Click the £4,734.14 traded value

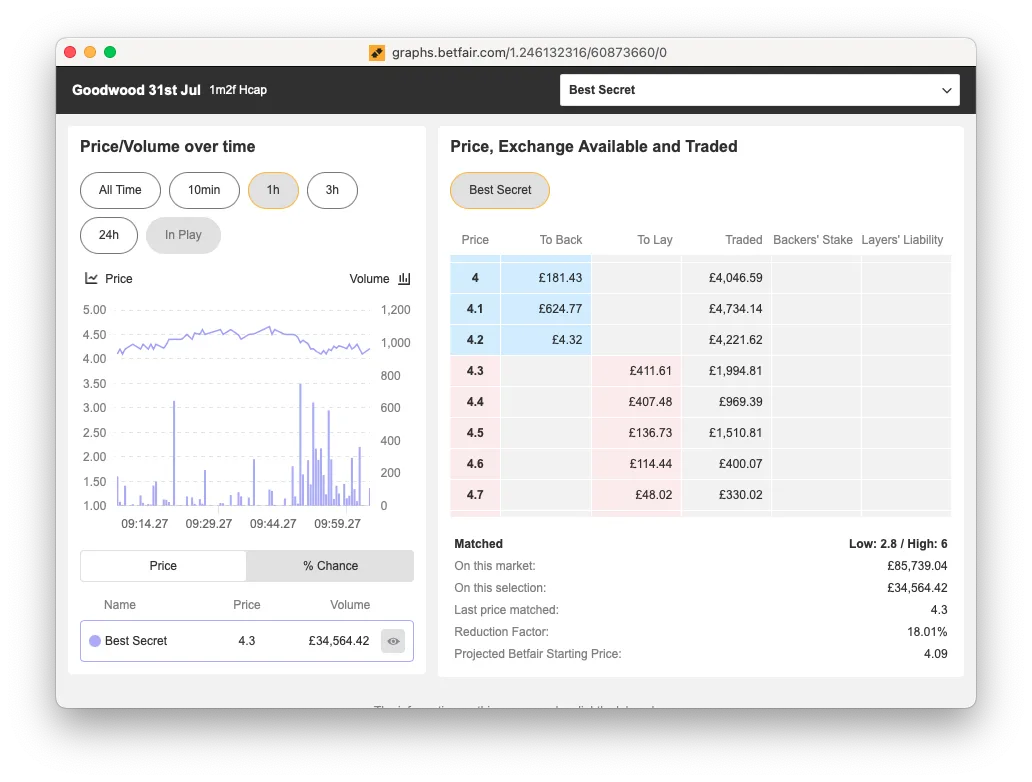[735, 309]
